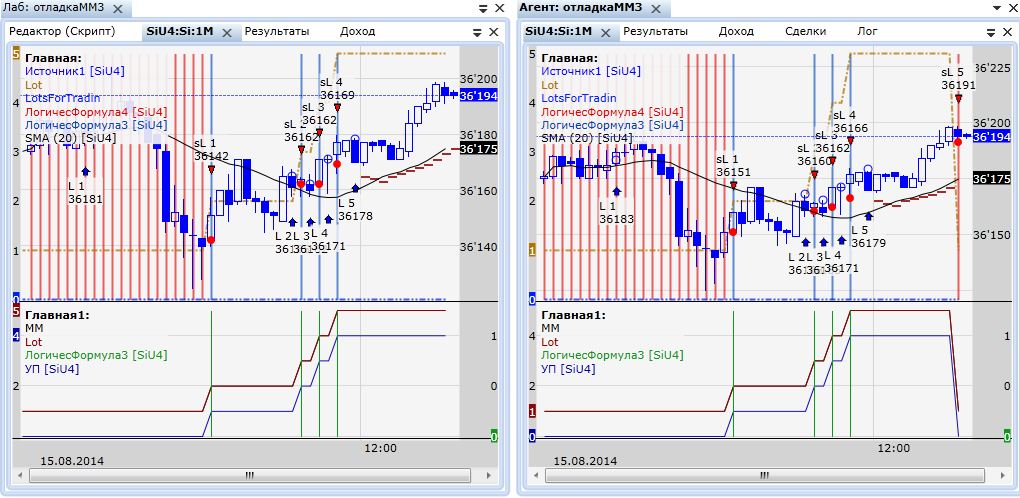Click Агент chart horizontal scrollbar thumb
1020x498 pixels.
coord(764,475)
